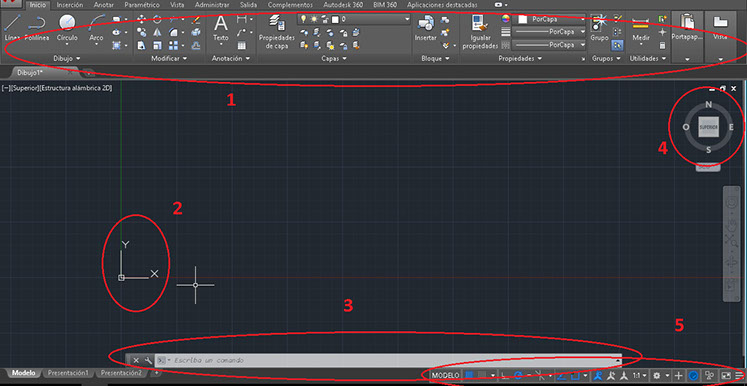747x386 pixels.
Task: Click the Move (Desplazar) tool icon
Action: point(141,19)
